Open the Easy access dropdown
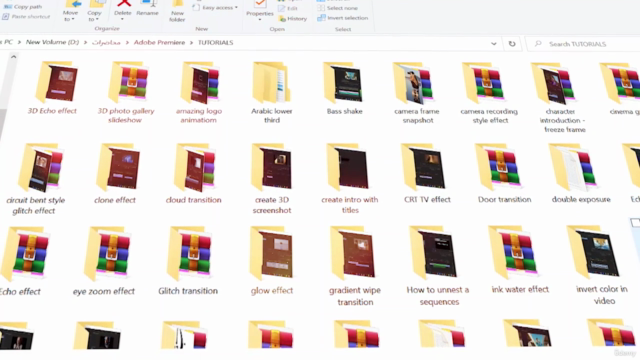The height and width of the screenshot is (360, 640). [x=215, y=8]
